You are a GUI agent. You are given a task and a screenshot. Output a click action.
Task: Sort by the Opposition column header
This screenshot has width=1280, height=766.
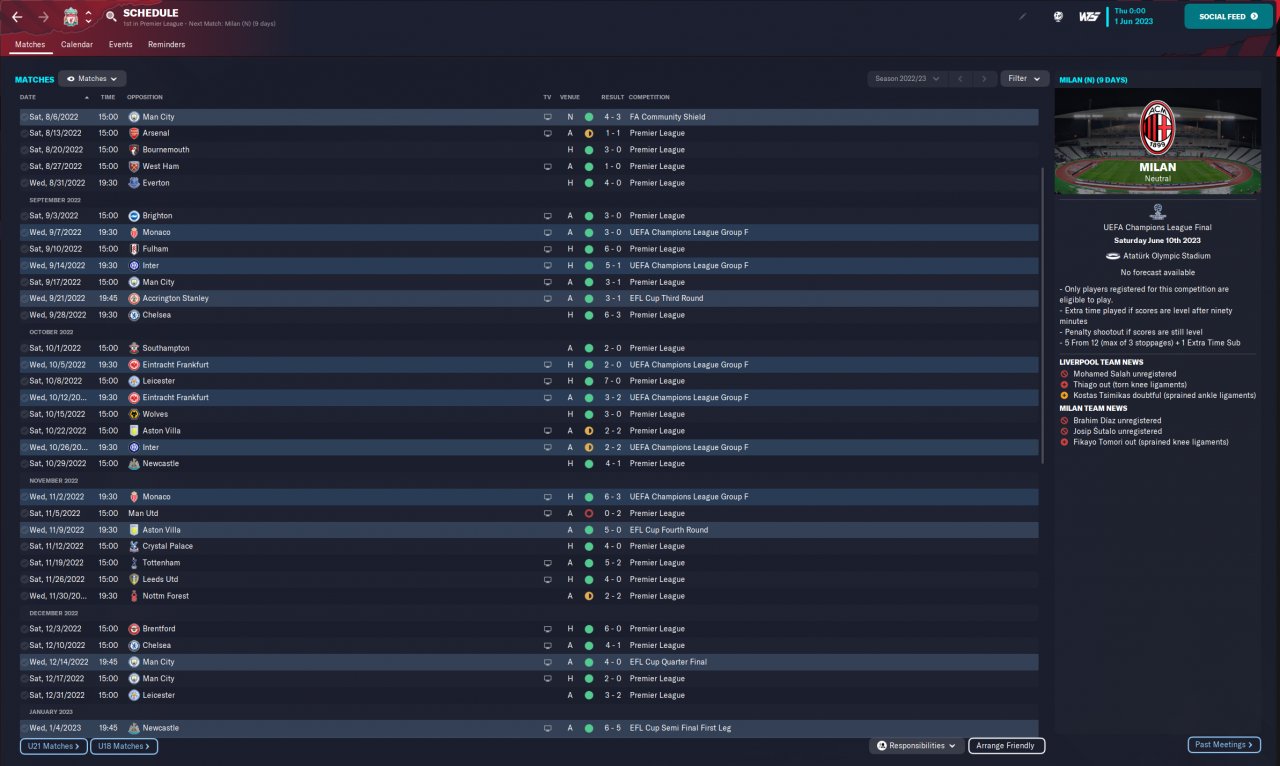point(145,97)
